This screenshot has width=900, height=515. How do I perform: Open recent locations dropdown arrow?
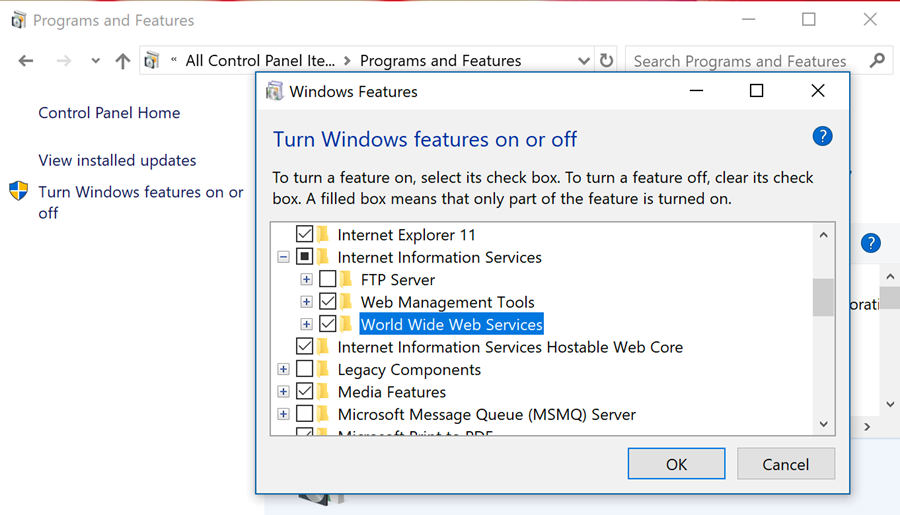click(95, 61)
